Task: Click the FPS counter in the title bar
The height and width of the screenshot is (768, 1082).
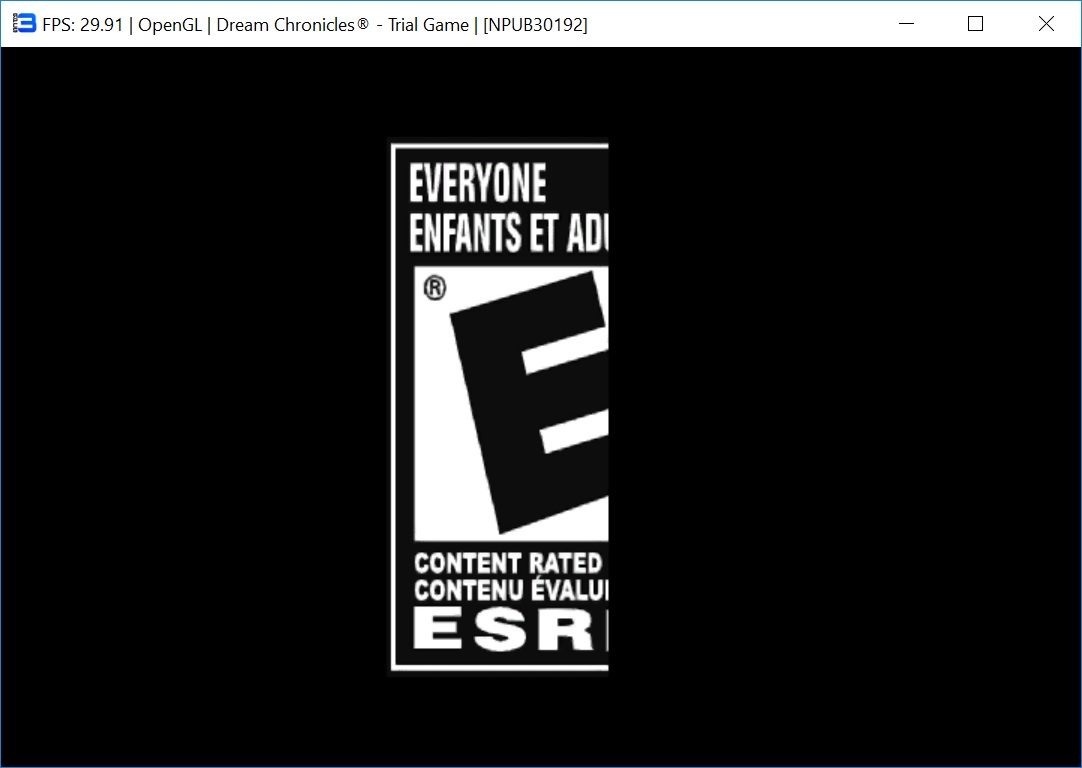Action: tap(82, 25)
